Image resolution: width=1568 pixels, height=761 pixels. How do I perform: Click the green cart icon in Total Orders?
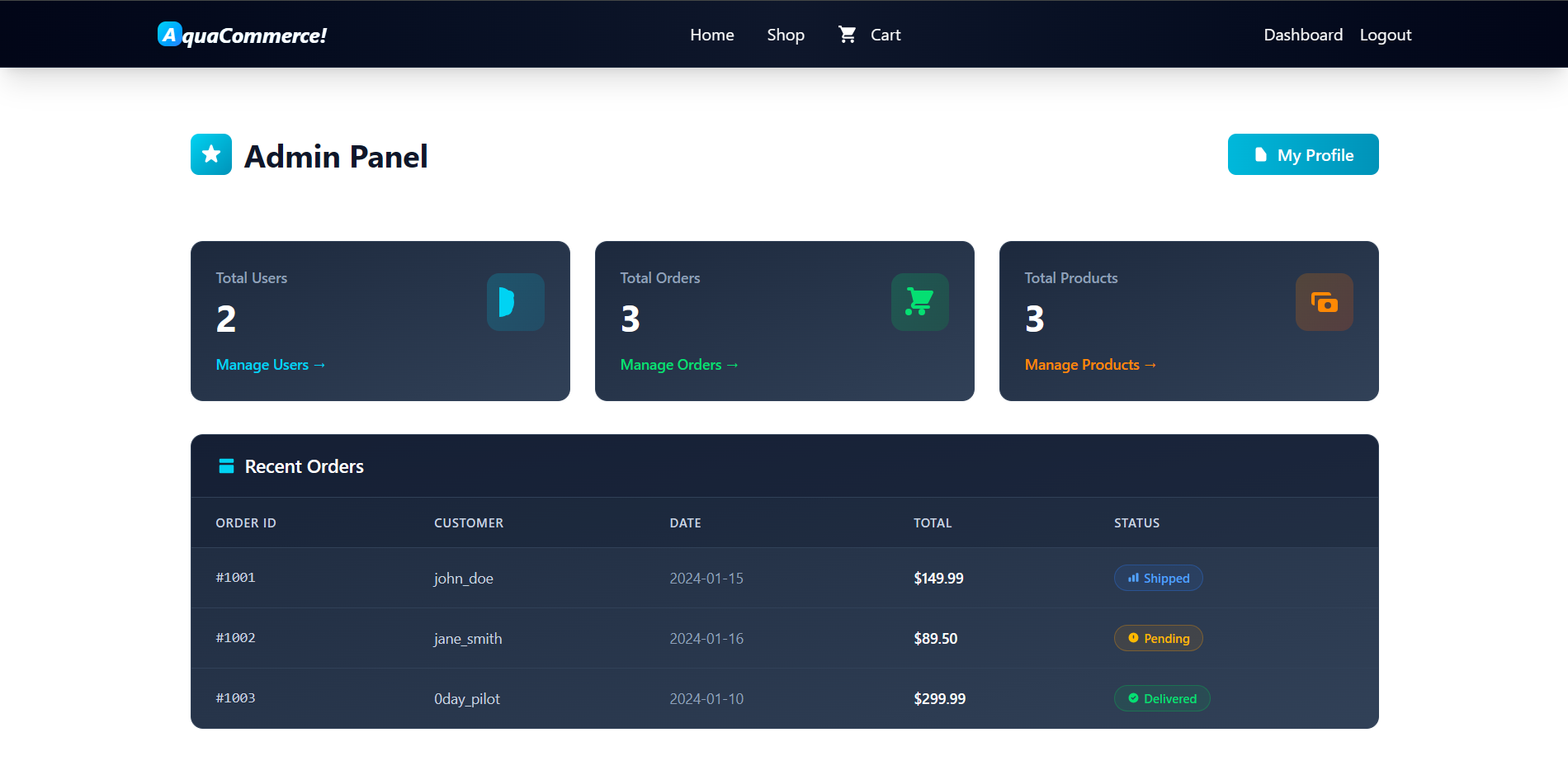tap(920, 302)
